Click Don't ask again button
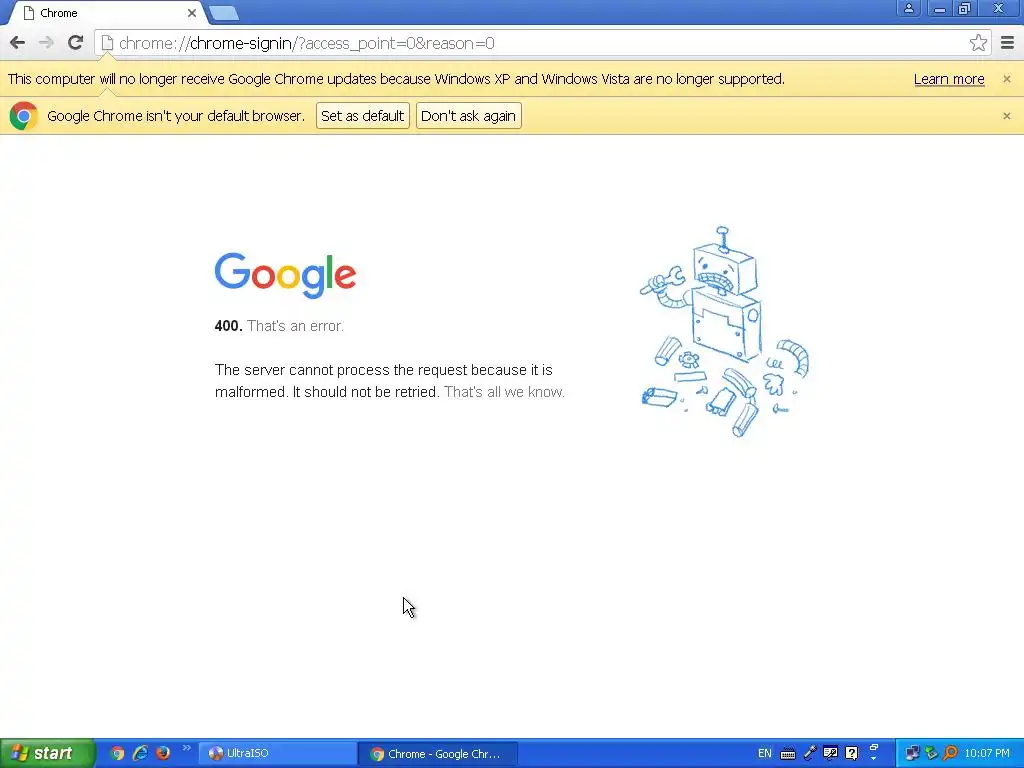 pos(468,116)
